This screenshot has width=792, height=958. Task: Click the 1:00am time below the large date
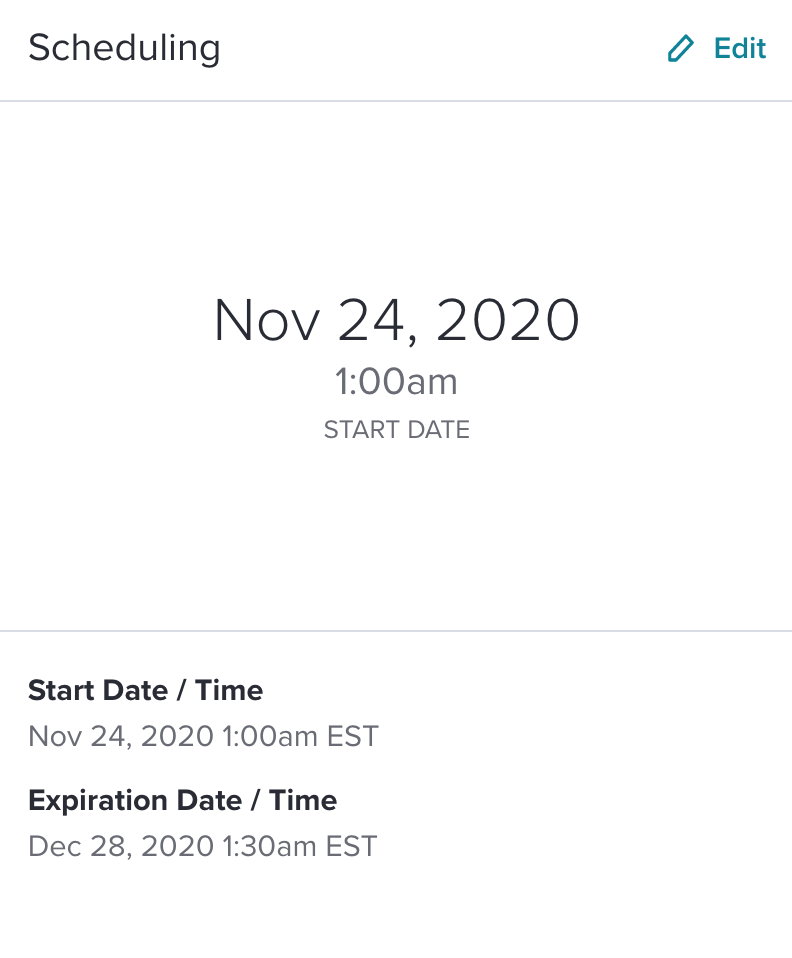pyautogui.click(x=396, y=382)
